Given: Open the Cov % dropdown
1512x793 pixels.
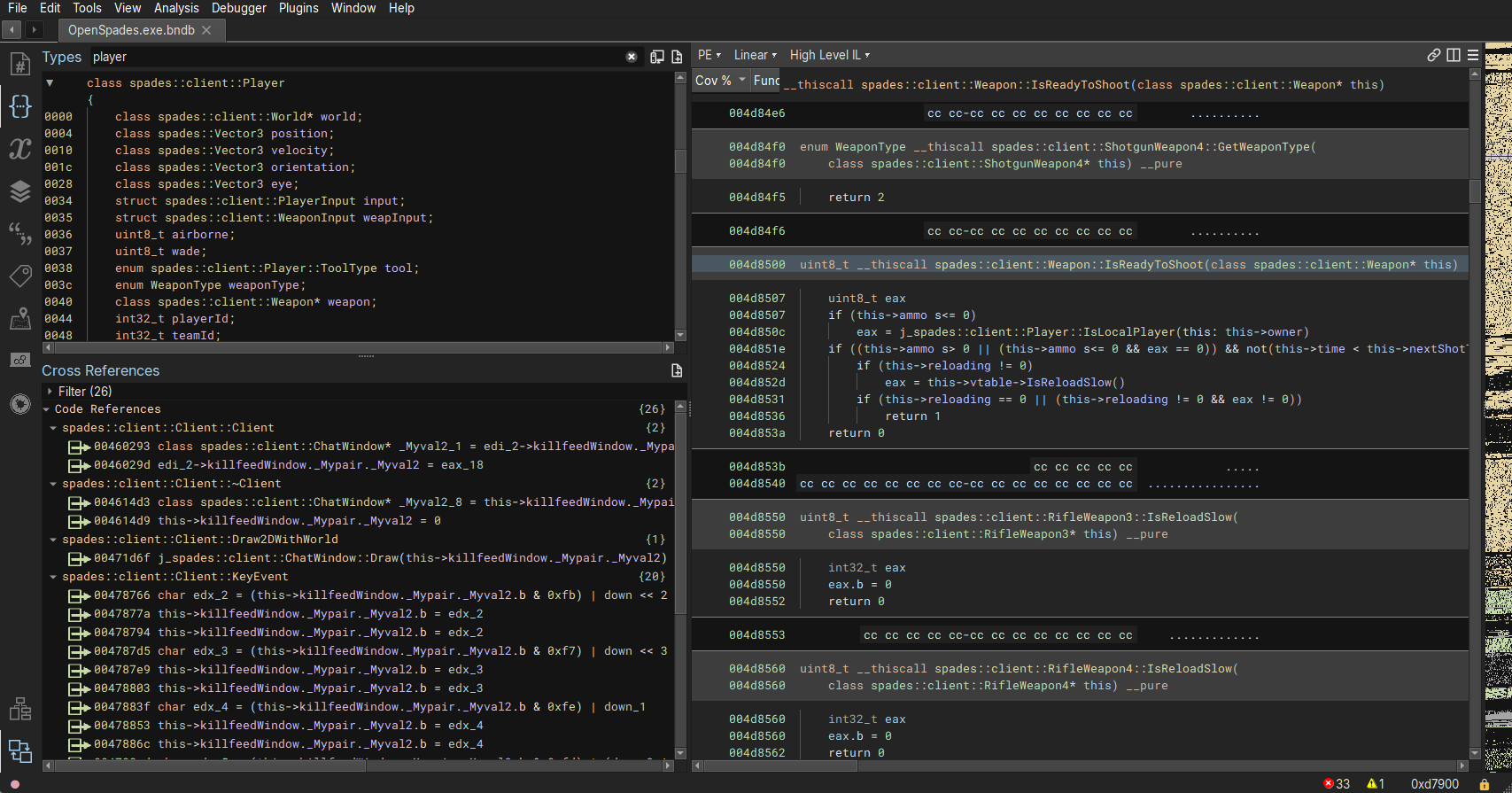Looking at the screenshot, I should (720, 80).
